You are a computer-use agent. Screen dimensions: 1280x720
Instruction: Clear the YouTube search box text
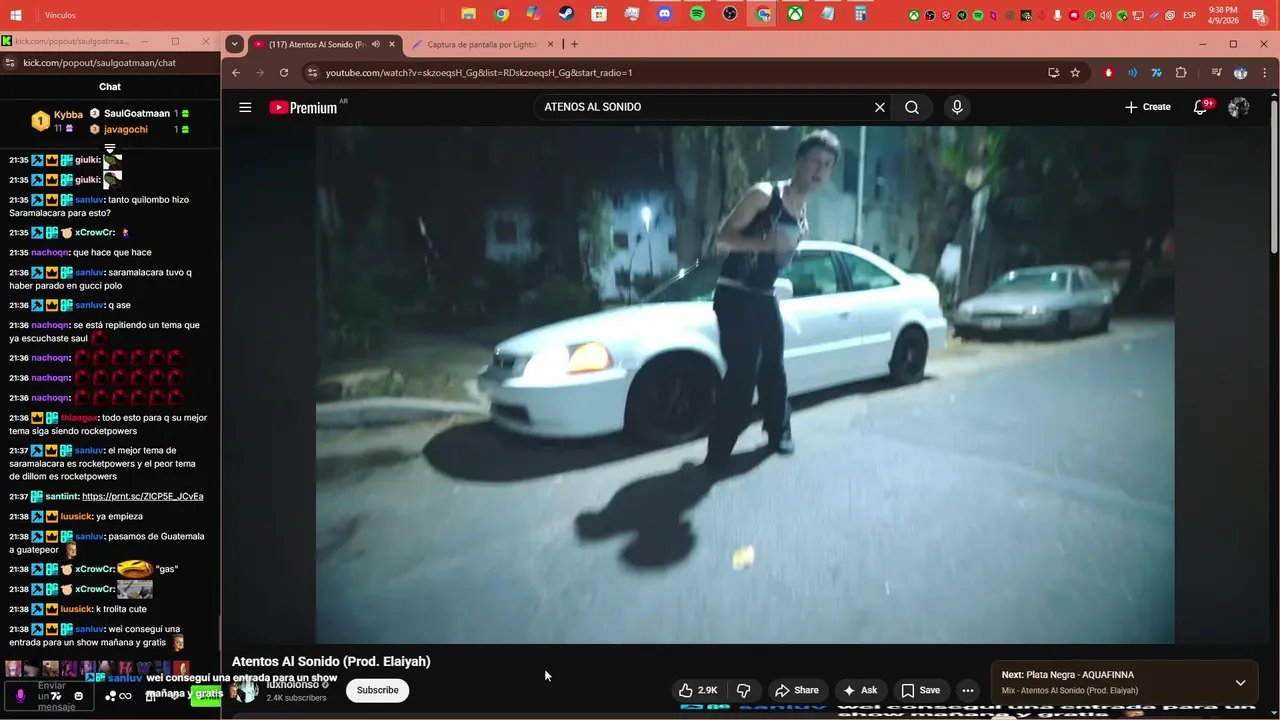point(880,107)
